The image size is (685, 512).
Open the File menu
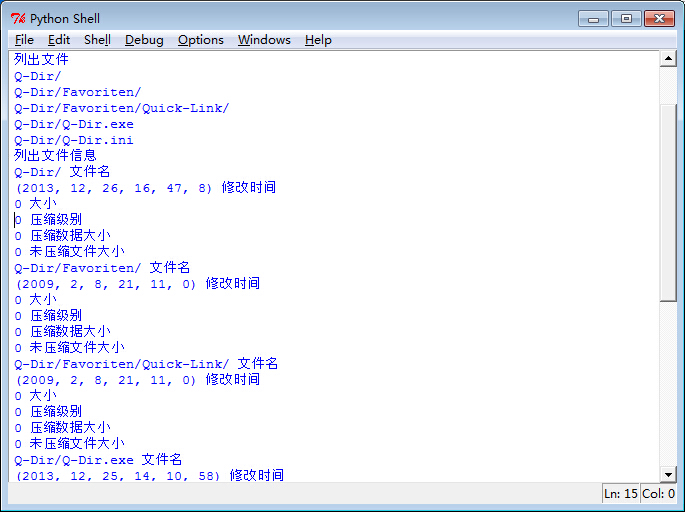coord(24,40)
